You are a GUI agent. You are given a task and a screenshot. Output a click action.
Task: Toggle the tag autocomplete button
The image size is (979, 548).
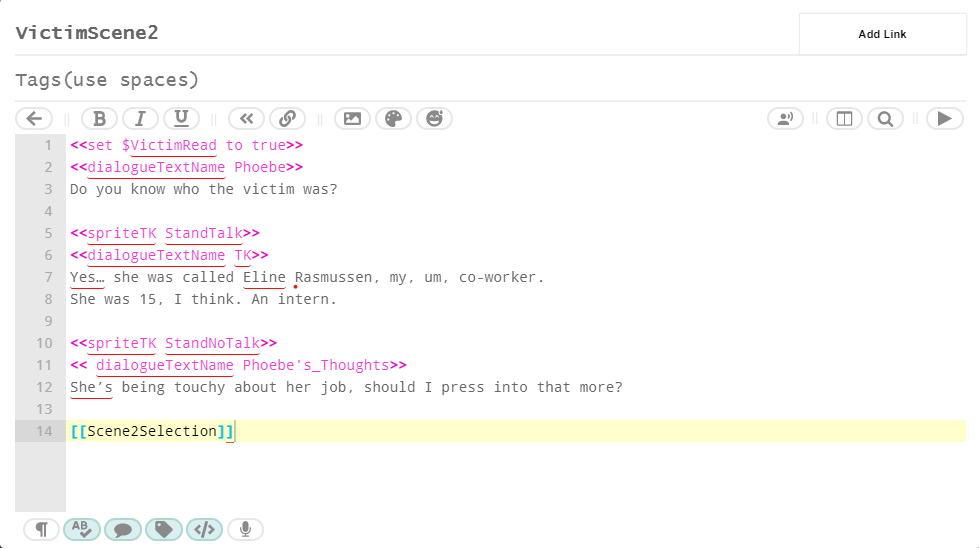click(164, 530)
